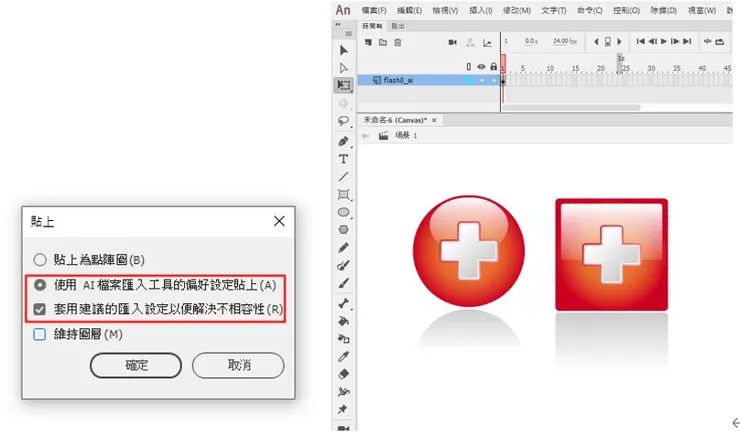Screen dimensions: 740x440
Task: Switch to the Timeline tab
Action: point(372,26)
